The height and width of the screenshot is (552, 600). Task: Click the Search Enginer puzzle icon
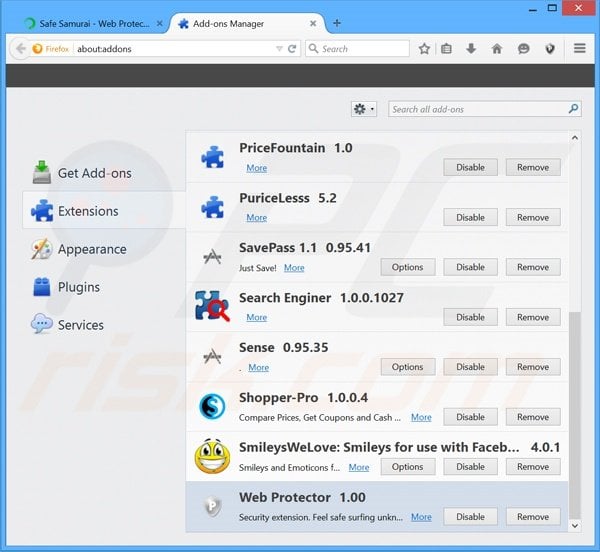(212, 306)
